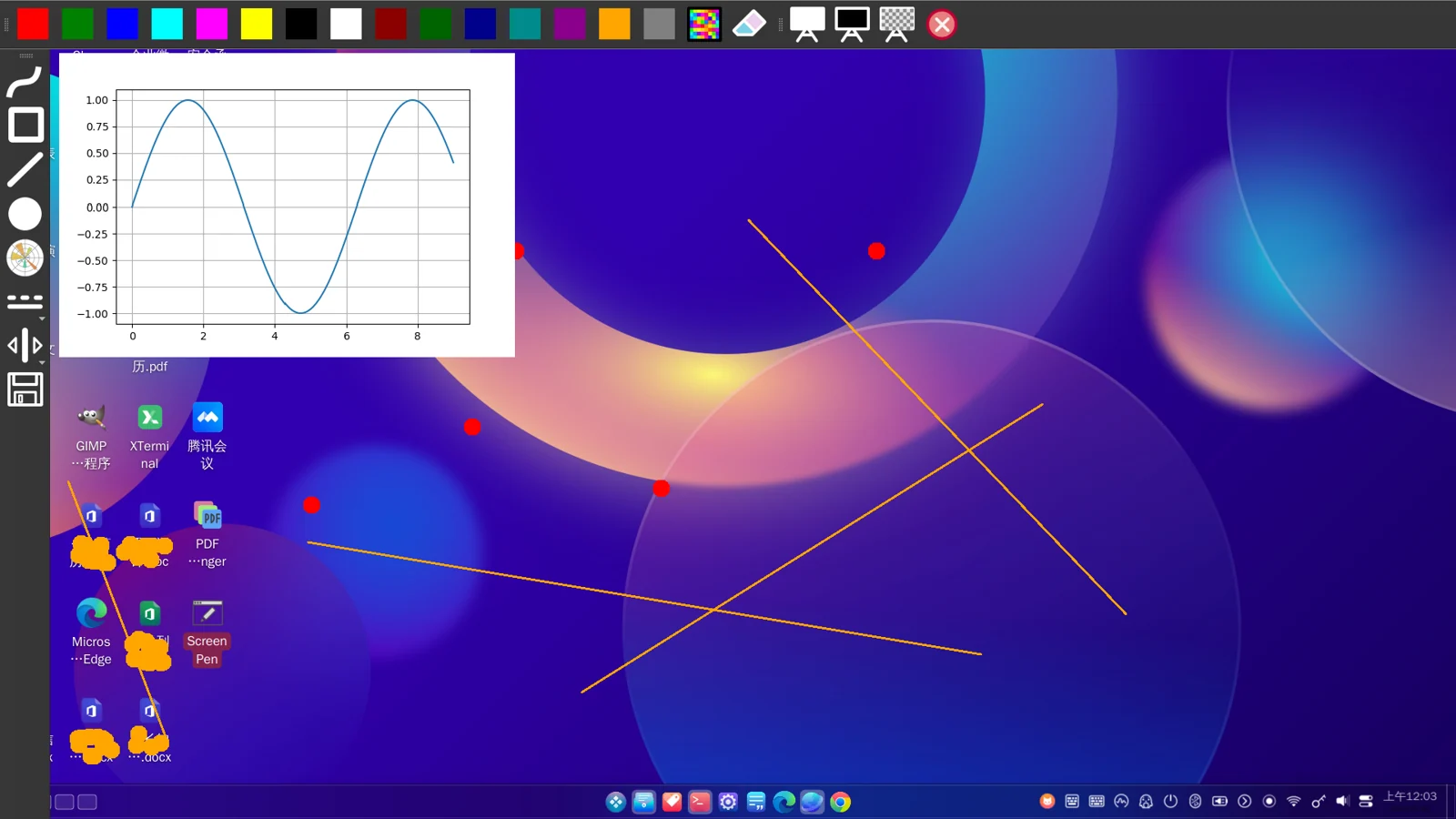Pick the black pen color

(x=301, y=24)
